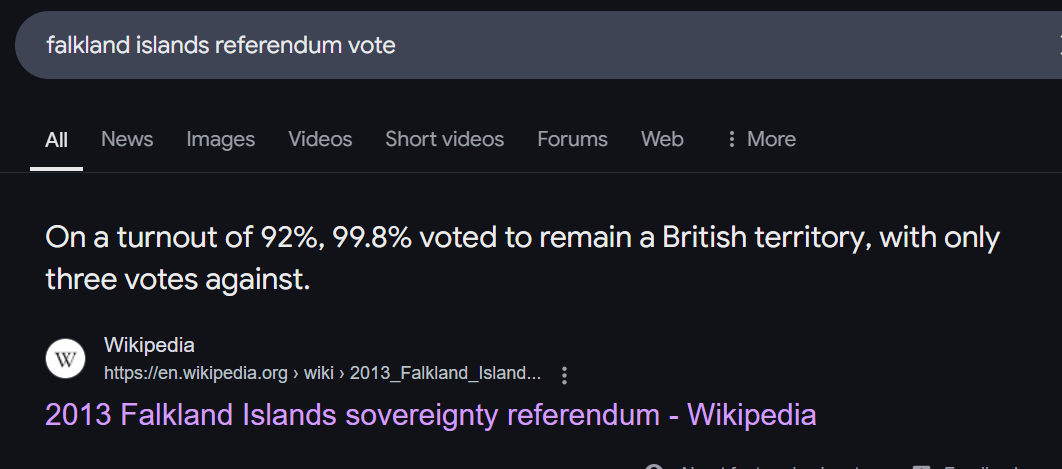Show the Short videos results
The width and height of the screenshot is (1062, 469).
444,139
